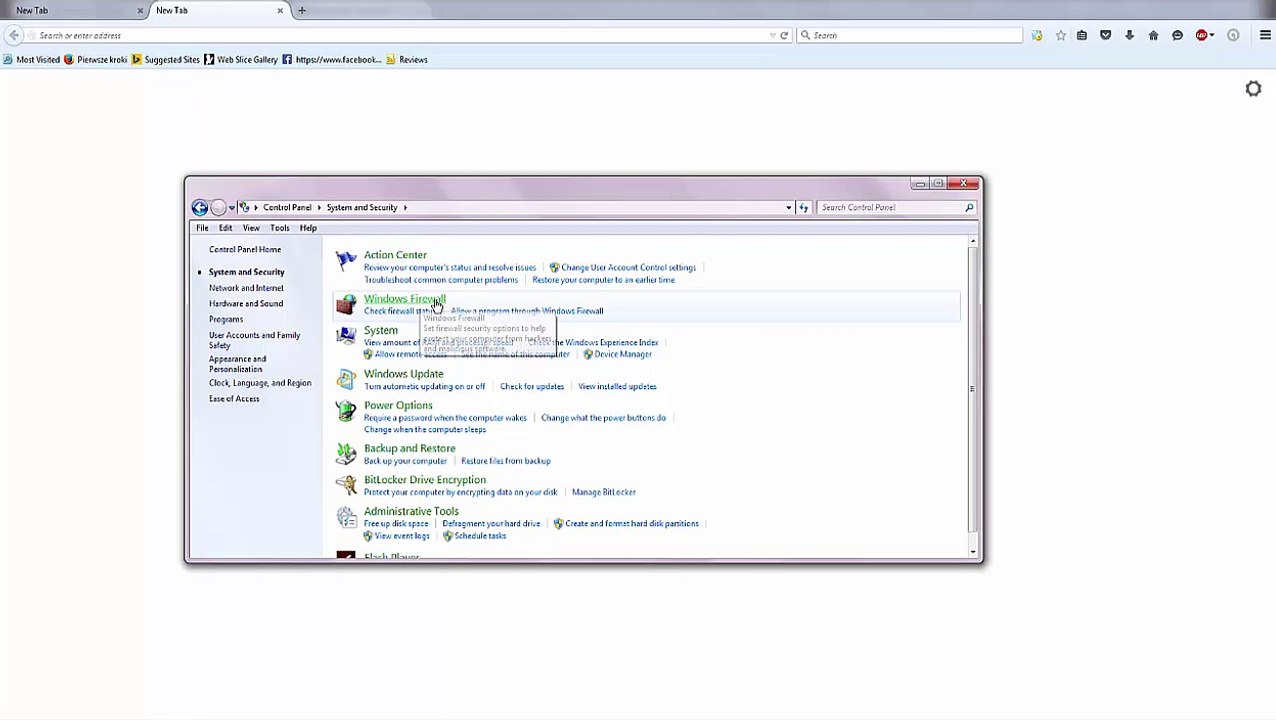The width and height of the screenshot is (1276, 720).
Task: Click the new tab page gear icon
Action: point(1253,89)
